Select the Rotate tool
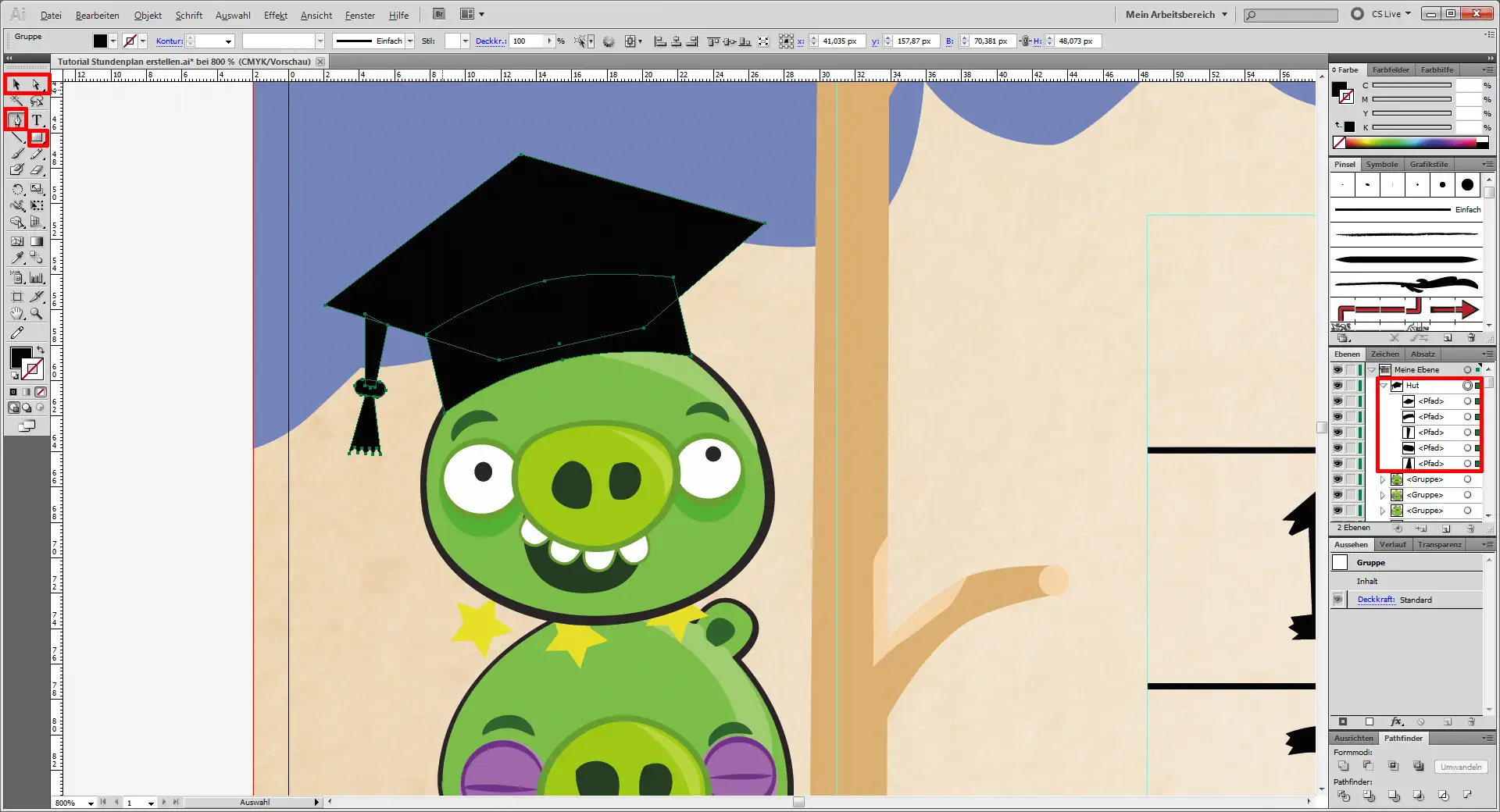Screen dimensions: 1500x812 click(x=17, y=190)
